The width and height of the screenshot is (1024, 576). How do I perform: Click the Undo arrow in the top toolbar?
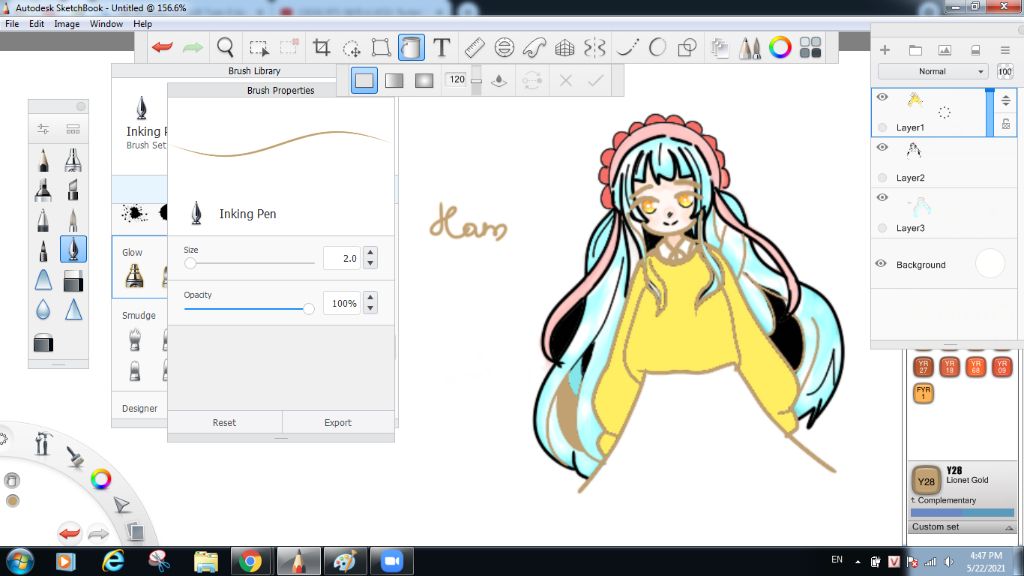162,47
